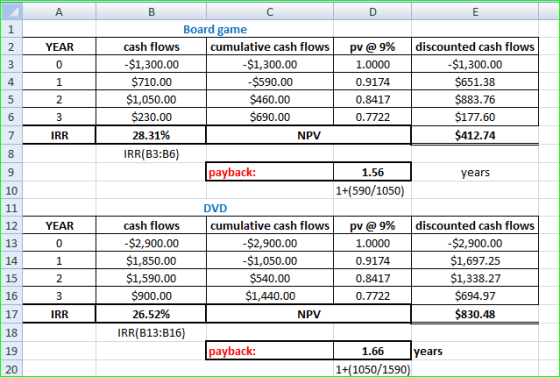Click the 'DVD' title cell

[x=215, y=208]
